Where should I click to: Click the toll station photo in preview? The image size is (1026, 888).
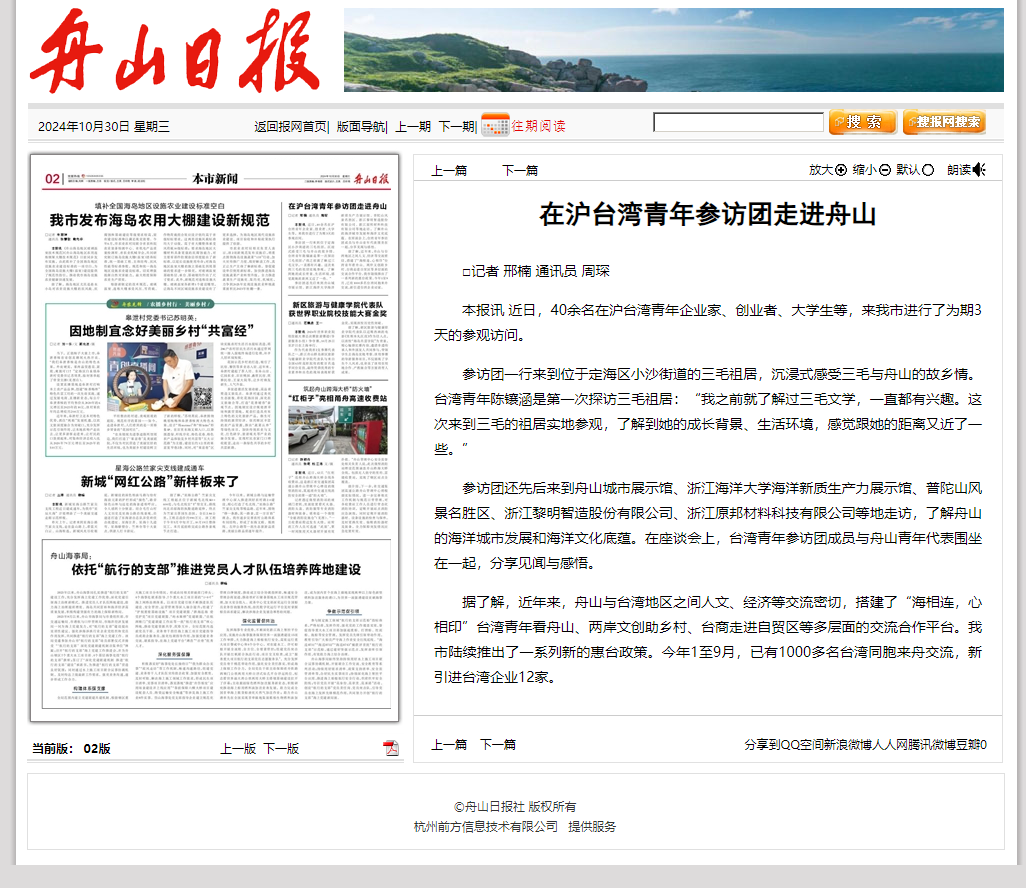point(338,430)
